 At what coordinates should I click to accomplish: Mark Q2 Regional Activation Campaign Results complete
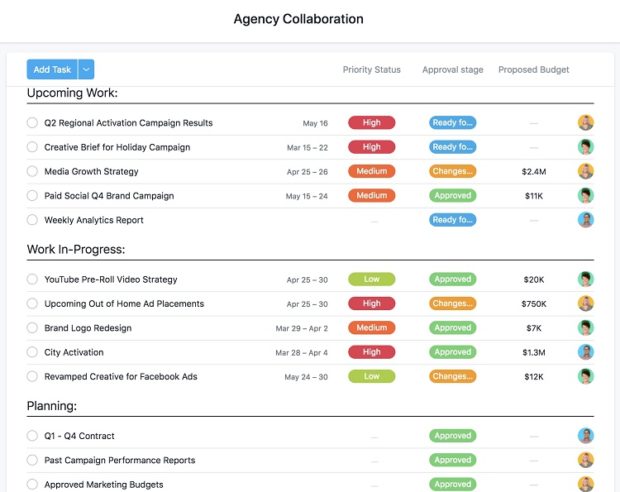[x=32, y=123]
